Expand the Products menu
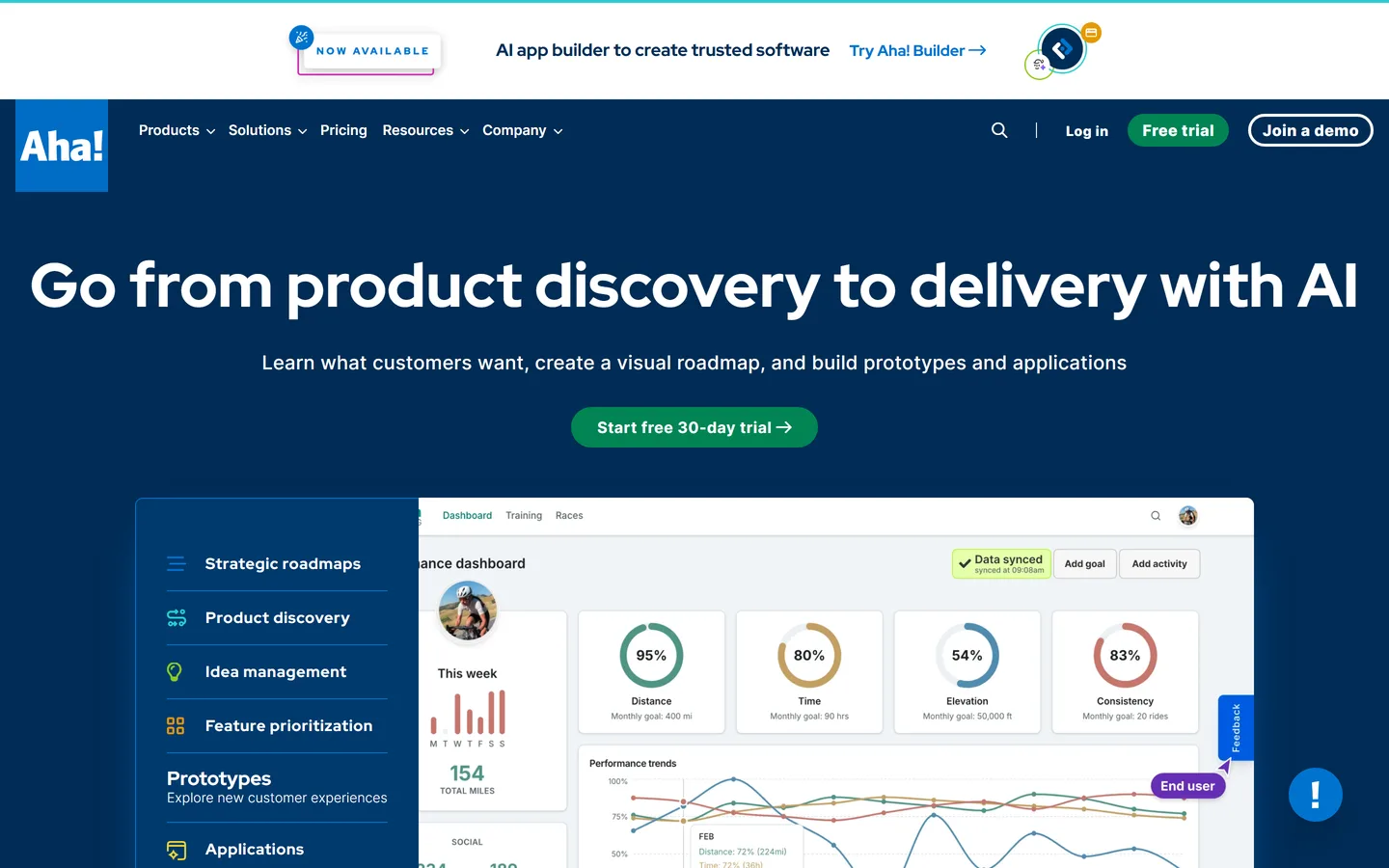This screenshot has width=1389, height=868. point(177,130)
